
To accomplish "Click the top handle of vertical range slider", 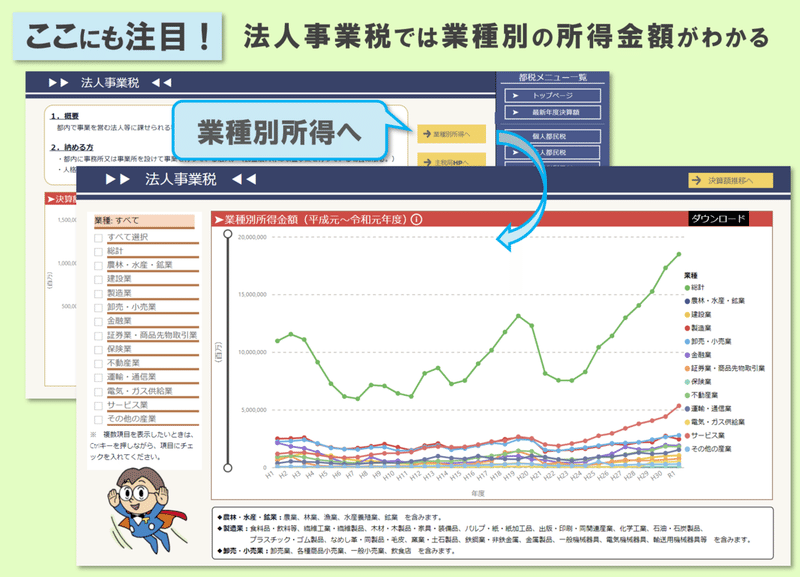I will tap(228, 234).
